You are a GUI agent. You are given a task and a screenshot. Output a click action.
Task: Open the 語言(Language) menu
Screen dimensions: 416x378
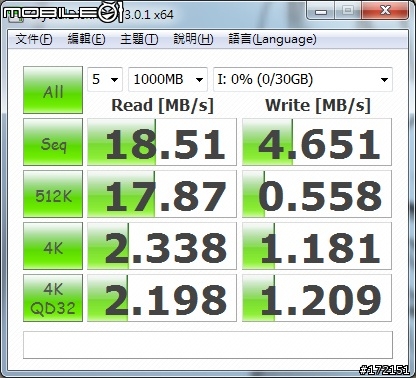click(x=272, y=39)
